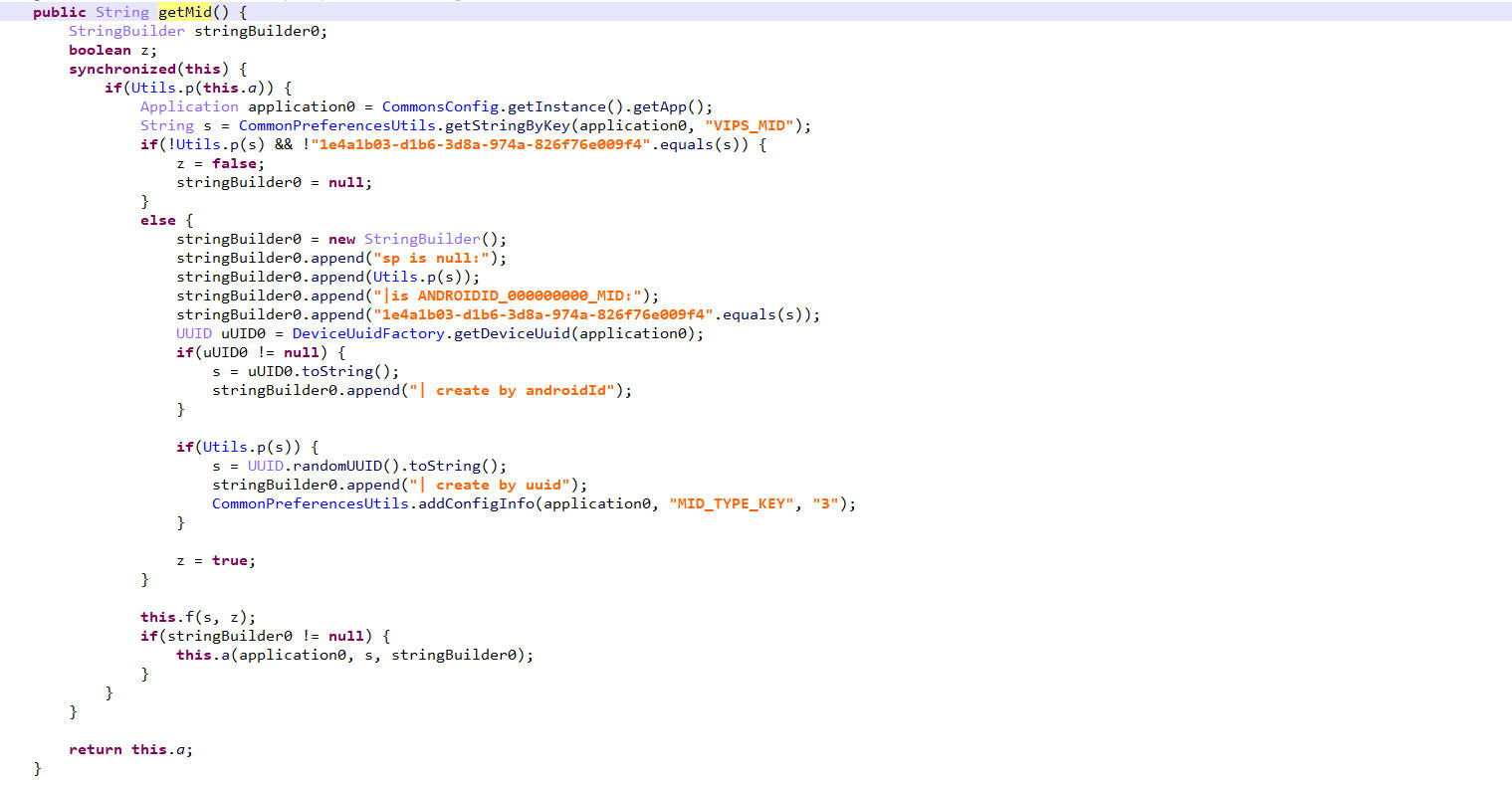Image resolution: width=1512 pixels, height=786 pixels.
Task: Click the this.f(s, z) method call
Action: pyautogui.click(x=197, y=617)
